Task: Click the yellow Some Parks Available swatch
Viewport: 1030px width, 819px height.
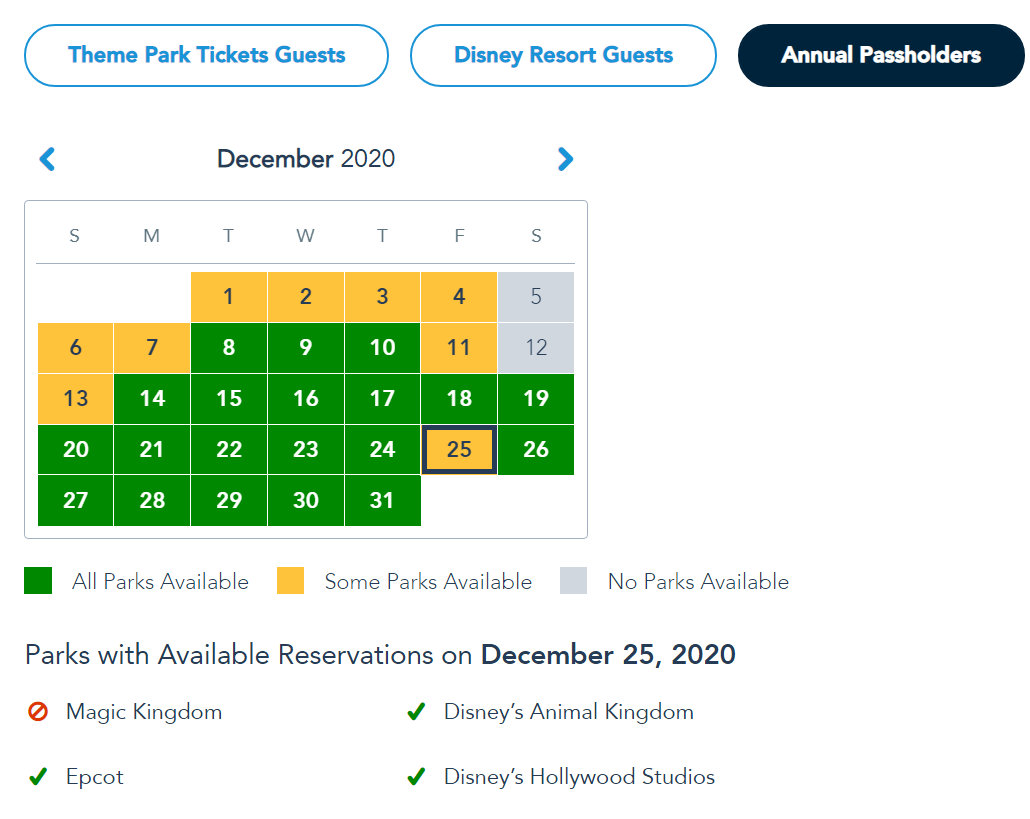Action: 290,581
